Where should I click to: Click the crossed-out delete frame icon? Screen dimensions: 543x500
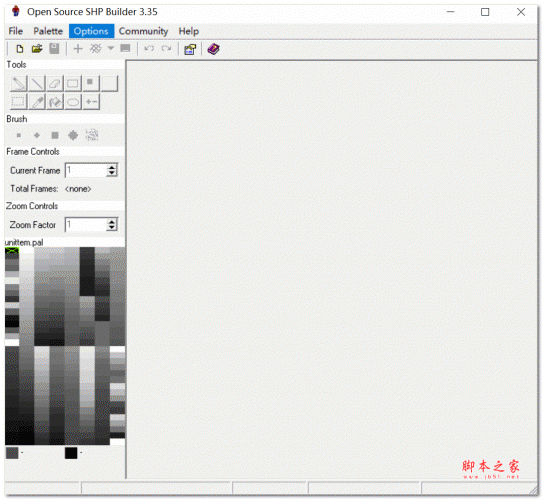pyautogui.click(x=95, y=49)
